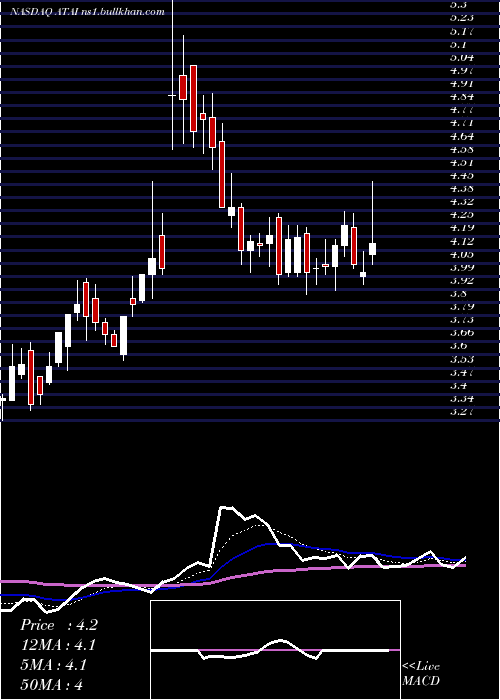Click the 5.04 price level label
500x700 pixels.
coord(462,58)
